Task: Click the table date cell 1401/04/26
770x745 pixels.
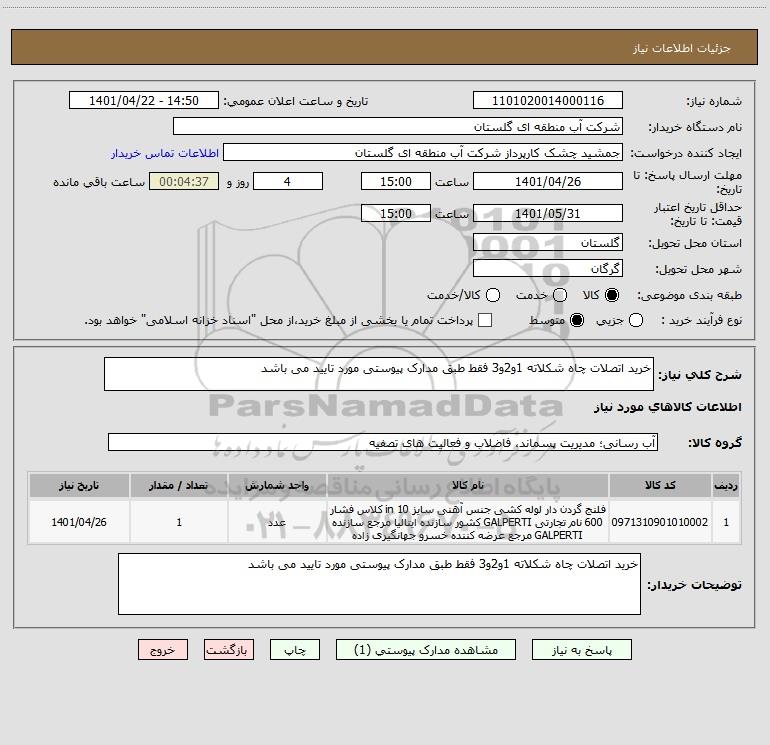Action: (79, 522)
